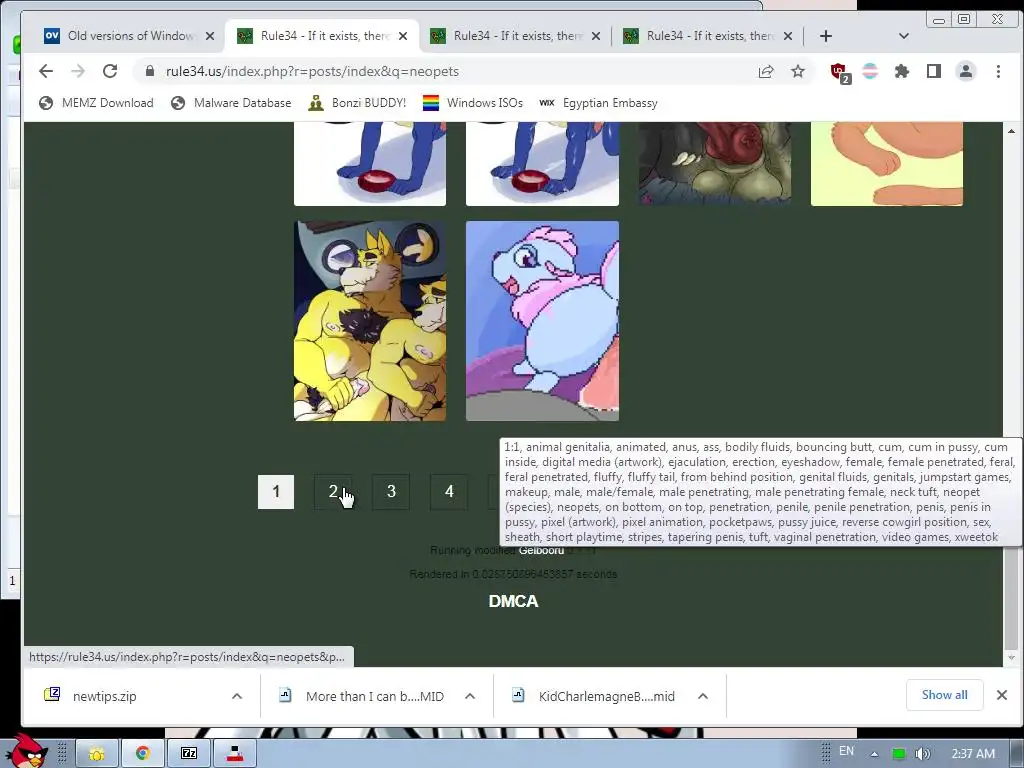Open the Egyptian Embassy bookmark
The height and width of the screenshot is (768, 1024).
coord(598,103)
